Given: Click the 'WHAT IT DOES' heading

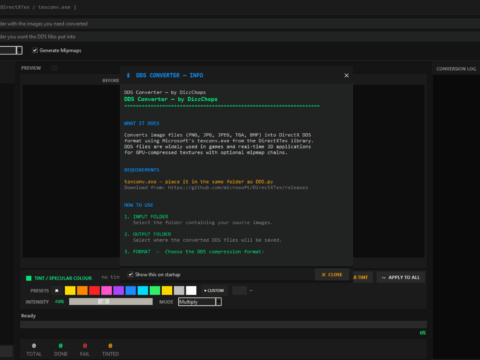Looking at the screenshot, I should point(142,123).
